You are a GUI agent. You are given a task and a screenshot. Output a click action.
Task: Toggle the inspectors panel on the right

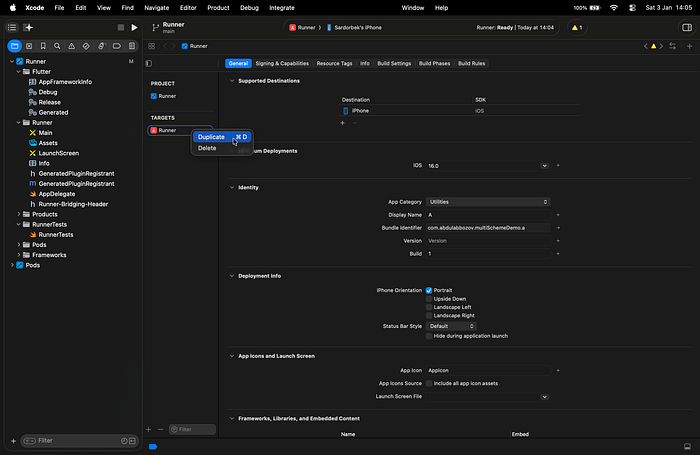click(687, 28)
